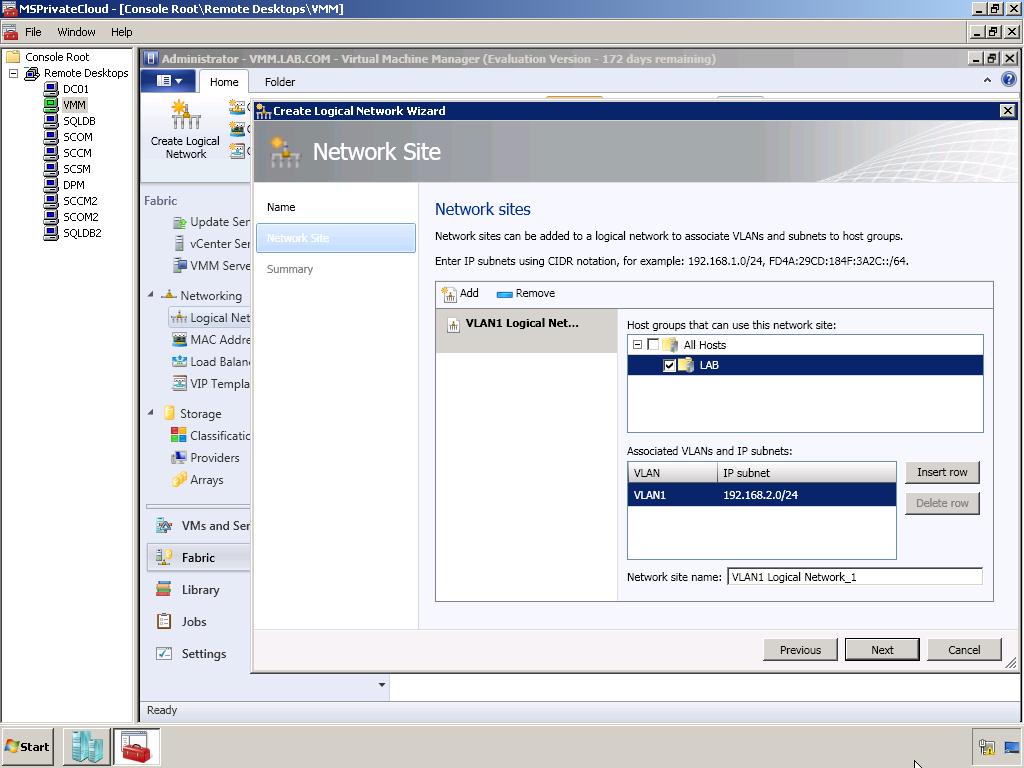Image resolution: width=1024 pixels, height=768 pixels.
Task: Open SCCM2 remote desktop connection
Action: pyautogui.click(x=80, y=200)
